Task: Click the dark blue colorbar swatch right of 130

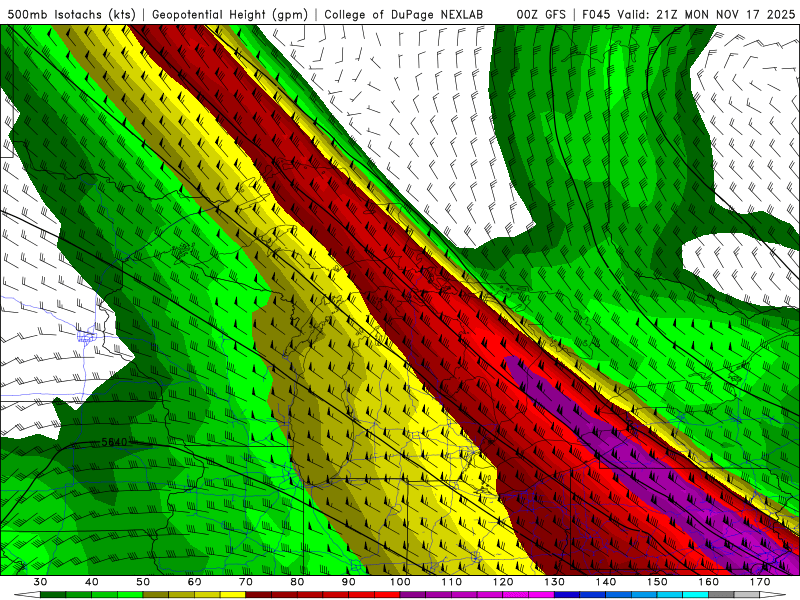Action: coord(567,595)
